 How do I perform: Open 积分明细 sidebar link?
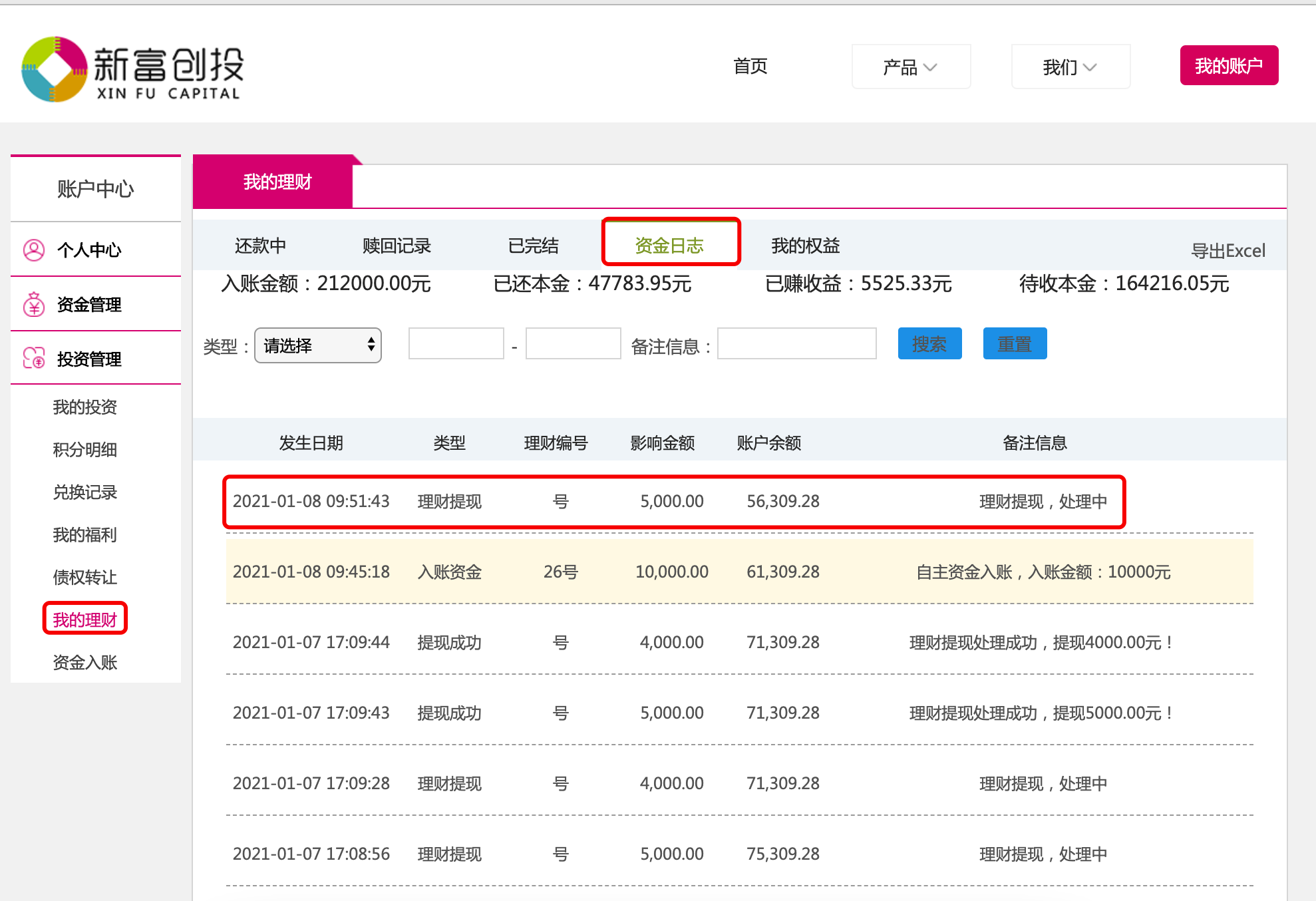click(85, 450)
